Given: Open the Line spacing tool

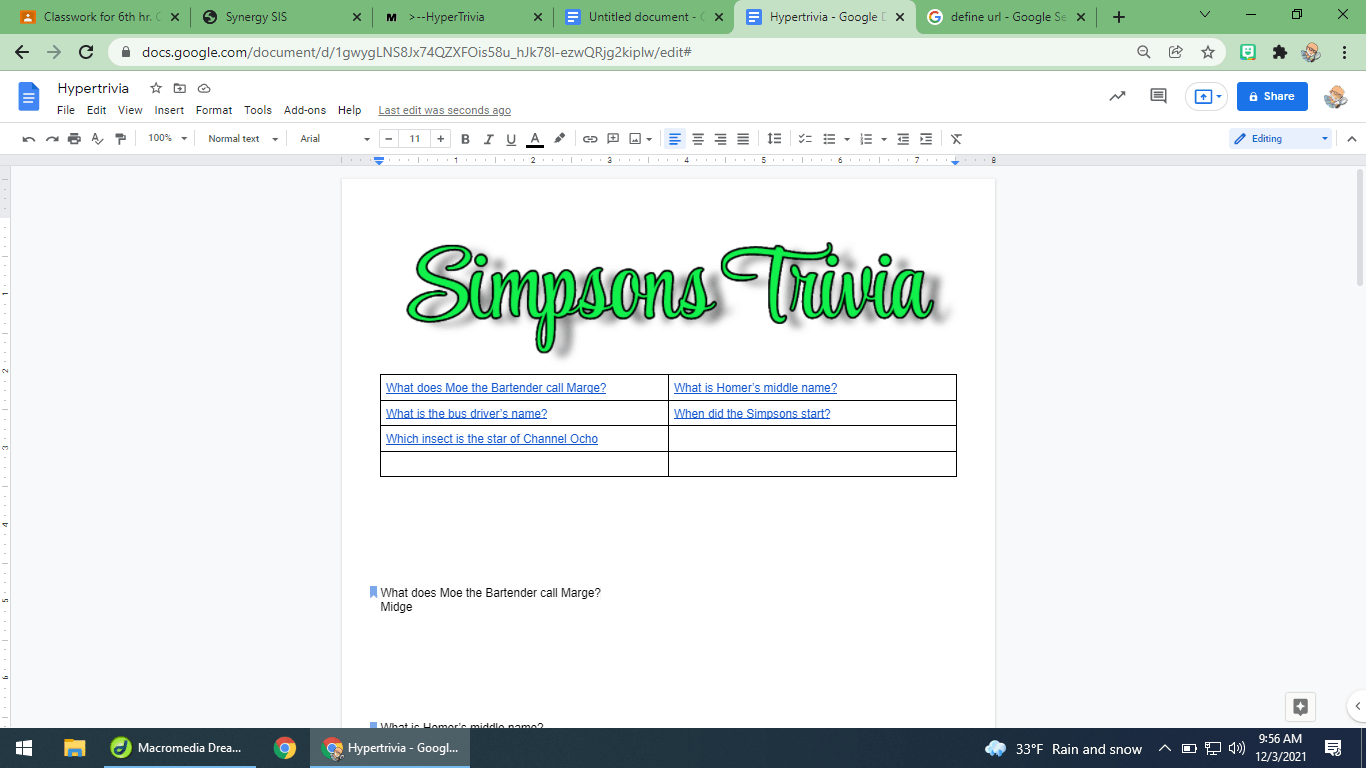Looking at the screenshot, I should pyautogui.click(x=774, y=139).
